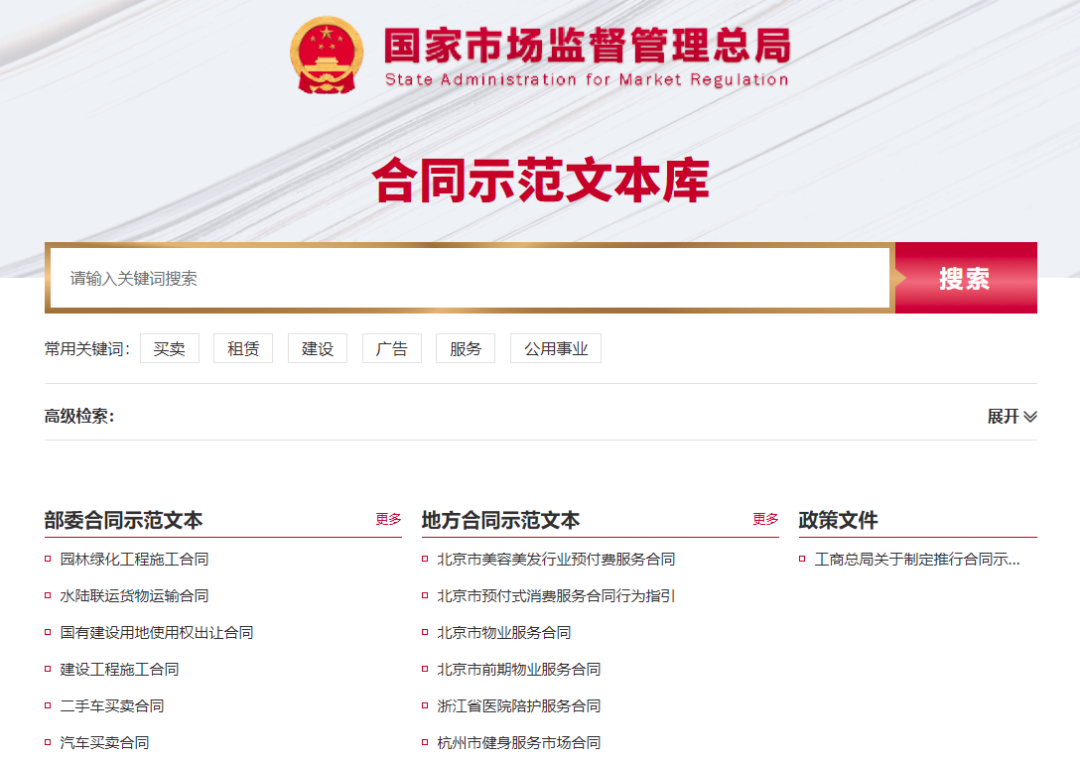The height and width of the screenshot is (760, 1080).
Task: Click the national emblem logo icon
Action: 328,54
